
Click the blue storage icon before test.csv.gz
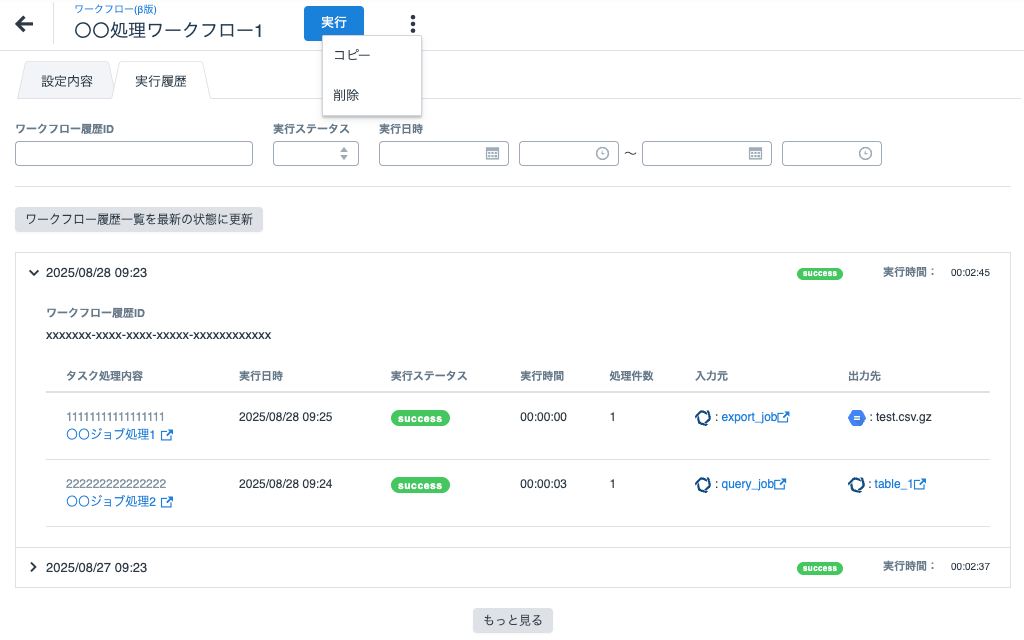tap(856, 417)
